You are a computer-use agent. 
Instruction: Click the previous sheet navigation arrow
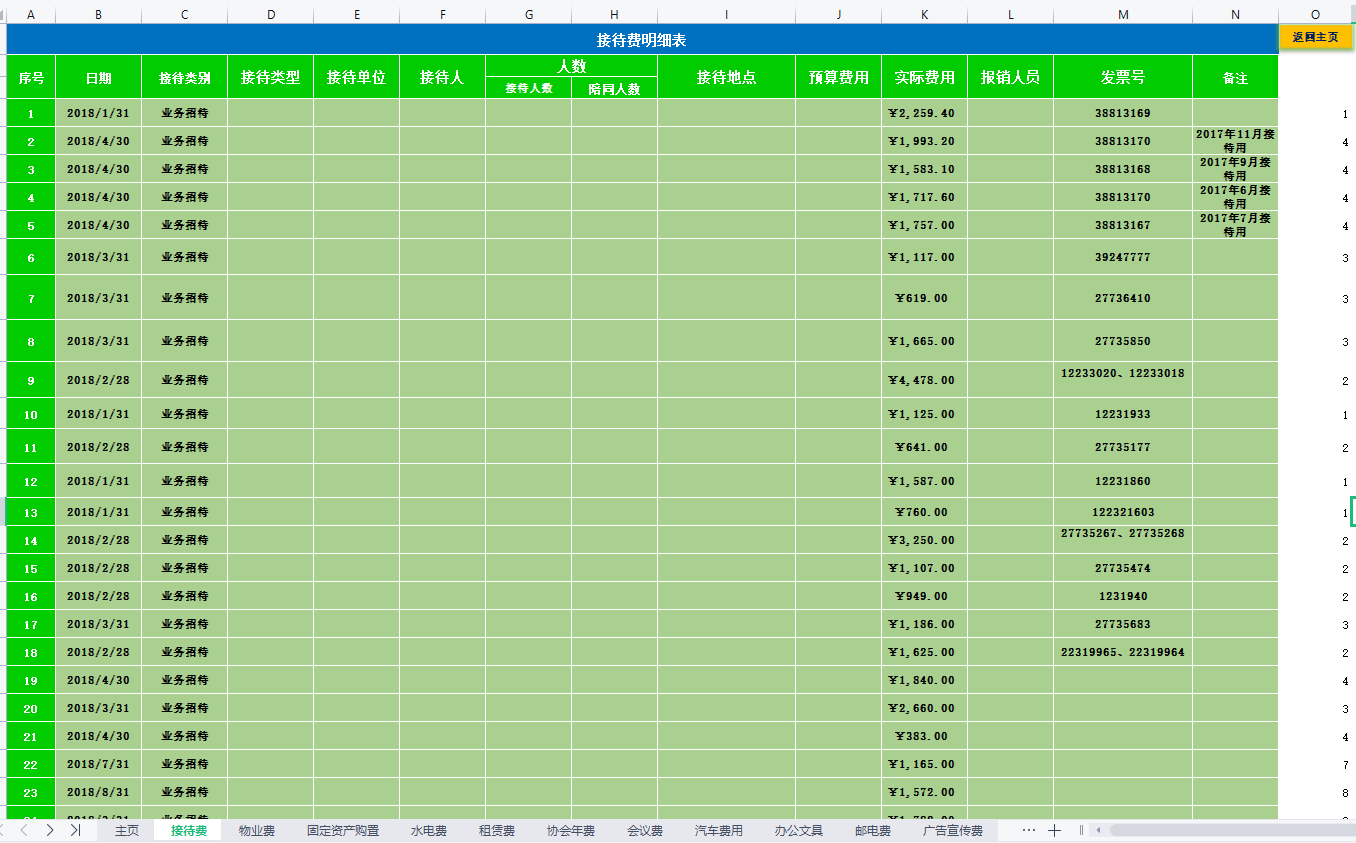[25, 831]
